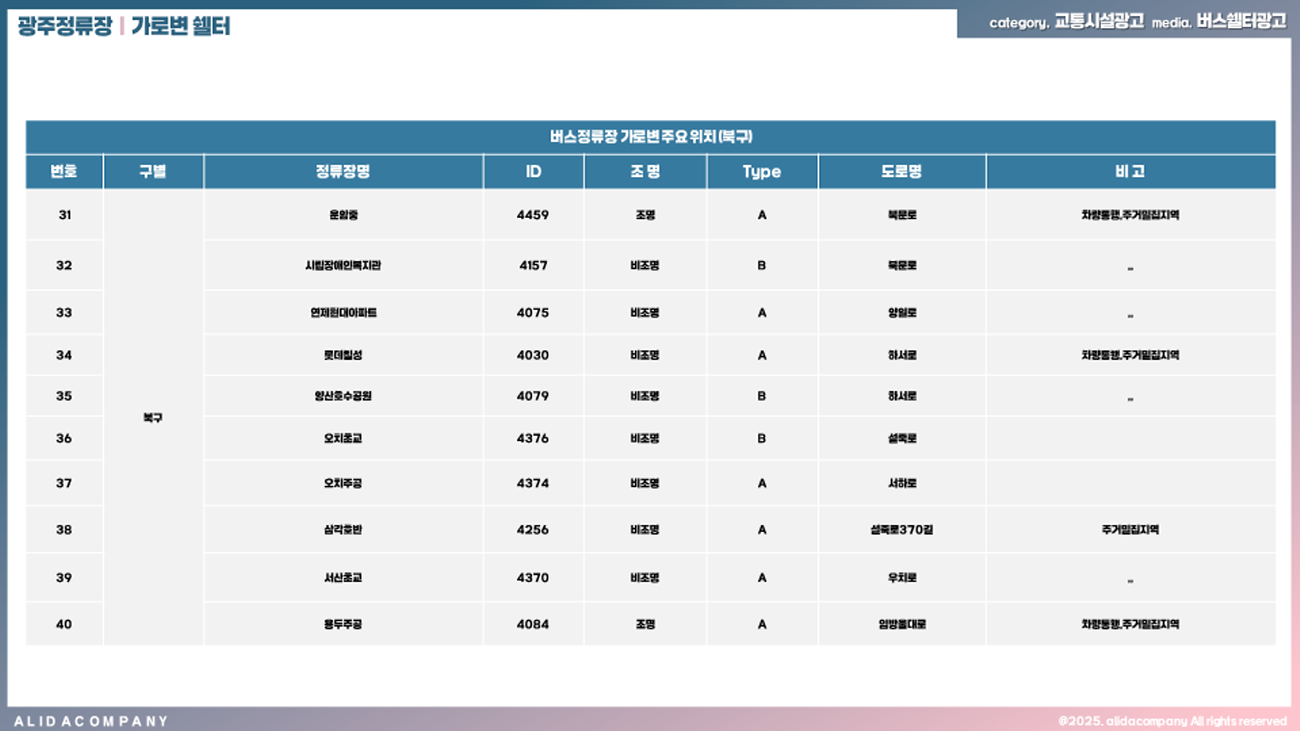Select the 번호 column header
The width and height of the screenshot is (1300, 731).
64,172
